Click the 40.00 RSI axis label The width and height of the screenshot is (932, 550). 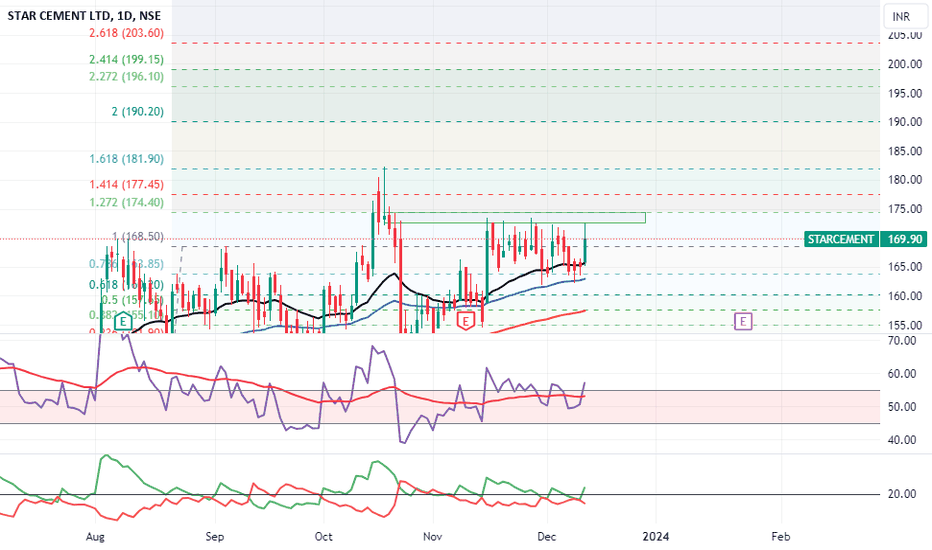click(x=902, y=440)
